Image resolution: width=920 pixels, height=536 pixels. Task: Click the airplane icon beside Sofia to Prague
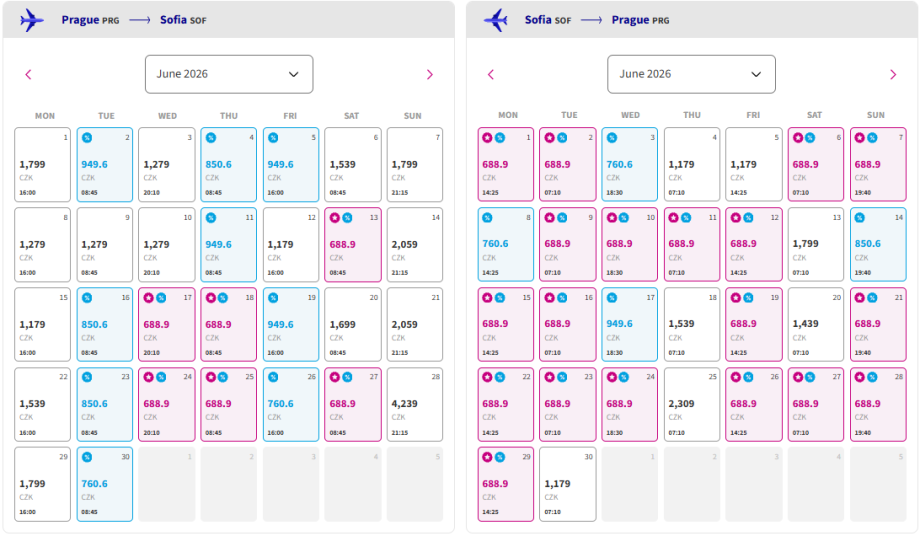coord(495,20)
